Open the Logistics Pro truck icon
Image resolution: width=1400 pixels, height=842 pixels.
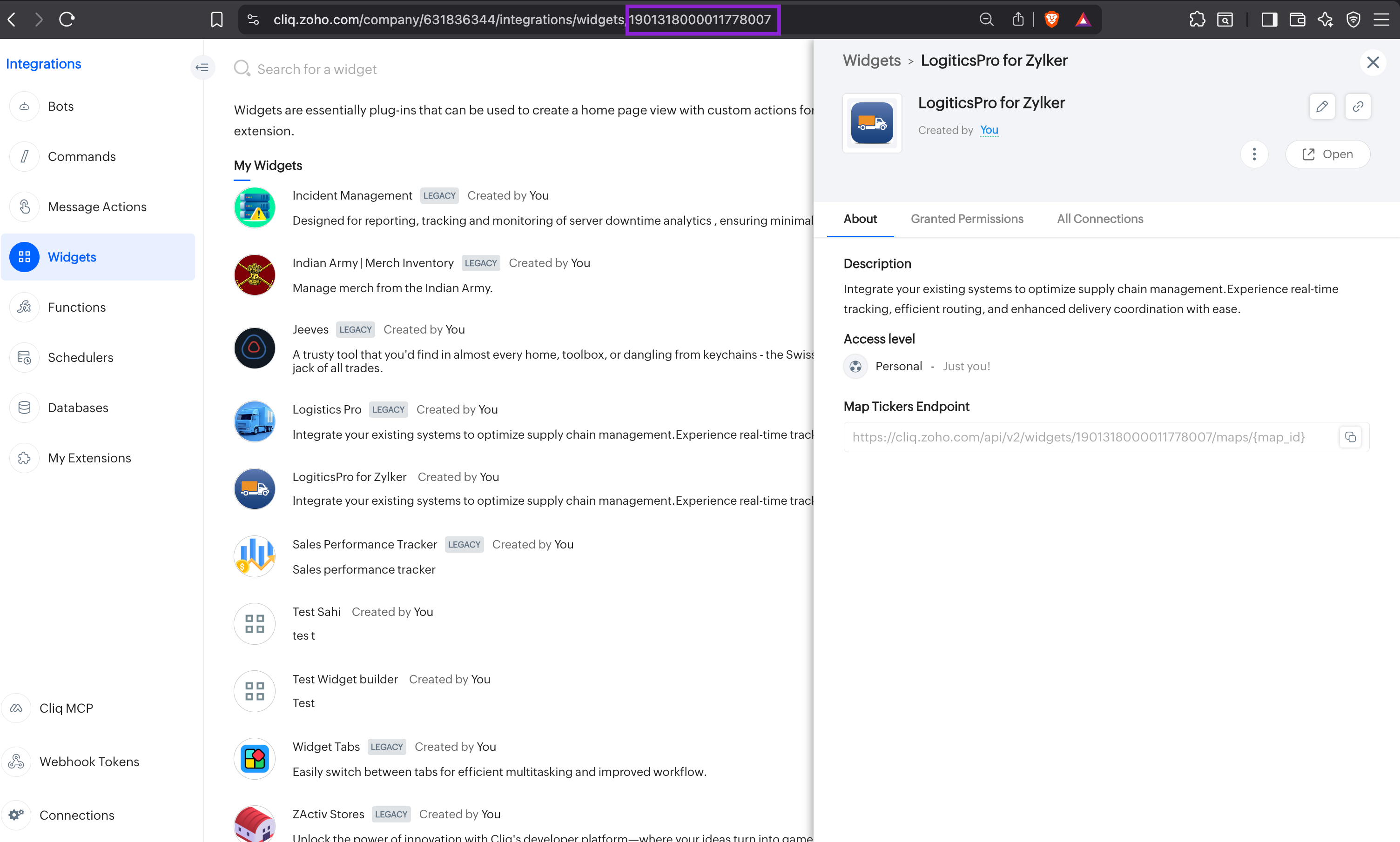(x=255, y=421)
